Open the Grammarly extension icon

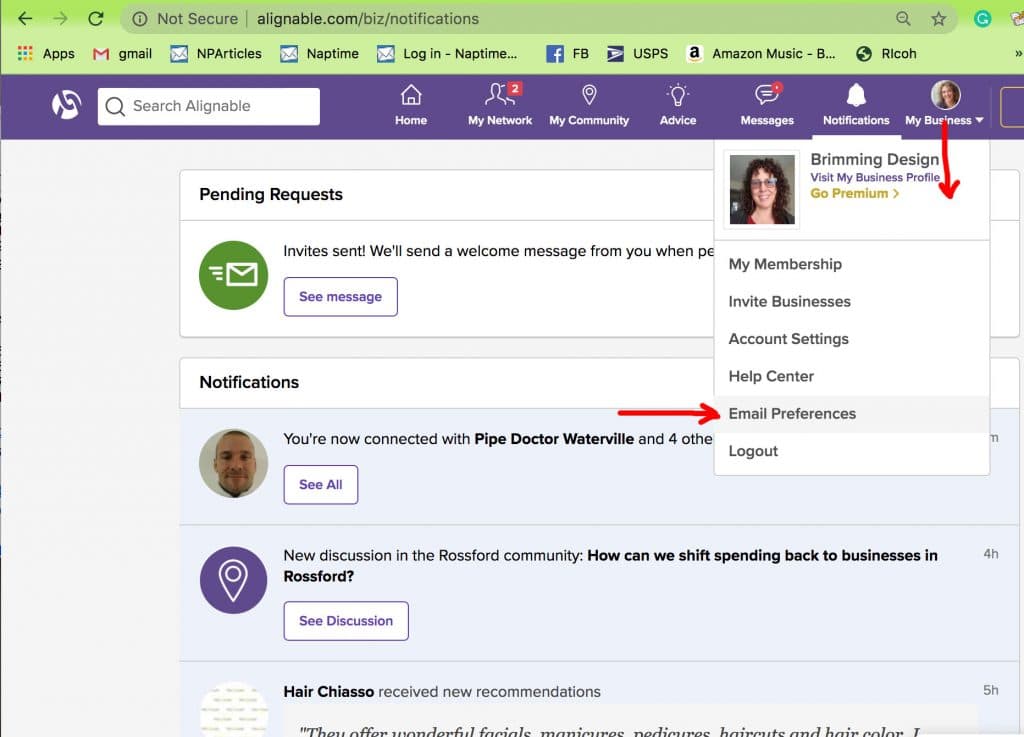(982, 18)
